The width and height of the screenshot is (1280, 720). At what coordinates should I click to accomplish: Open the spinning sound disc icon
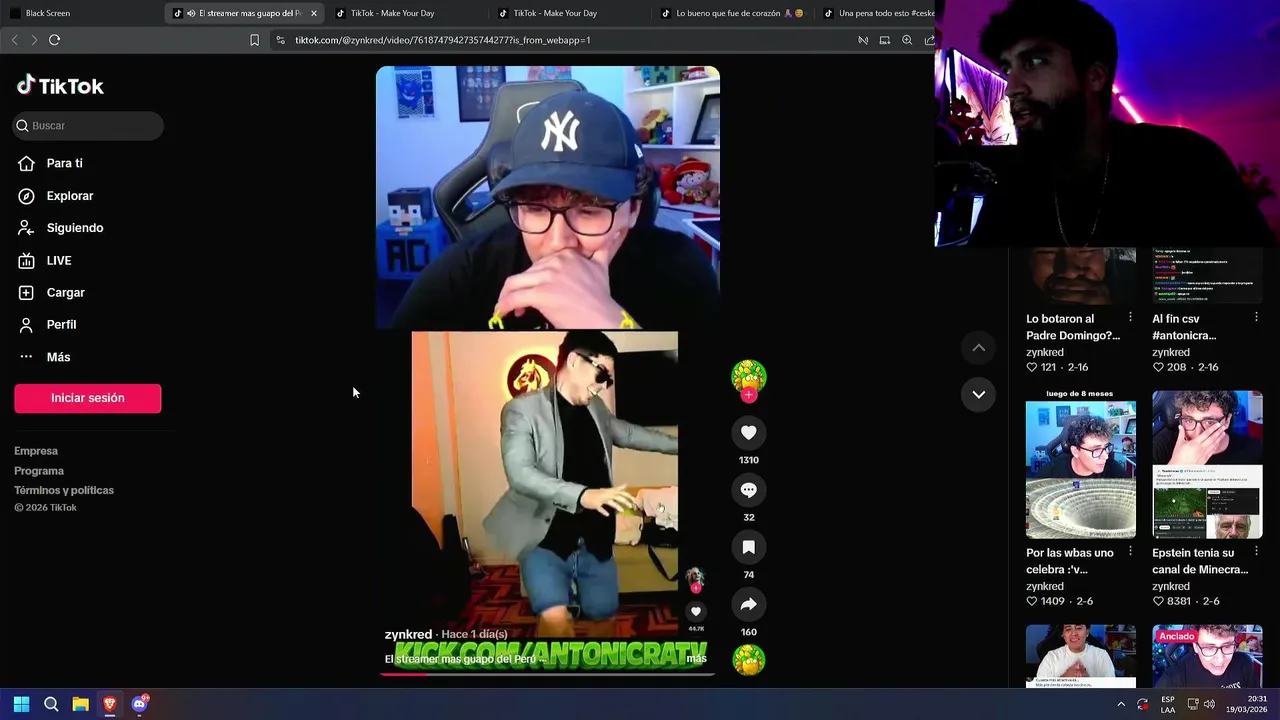(x=748, y=660)
